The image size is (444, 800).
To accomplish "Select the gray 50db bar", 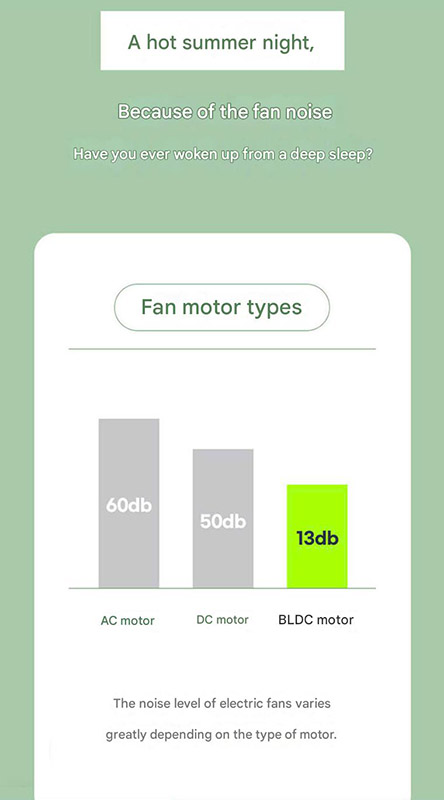I will click(x=223, y=518).
